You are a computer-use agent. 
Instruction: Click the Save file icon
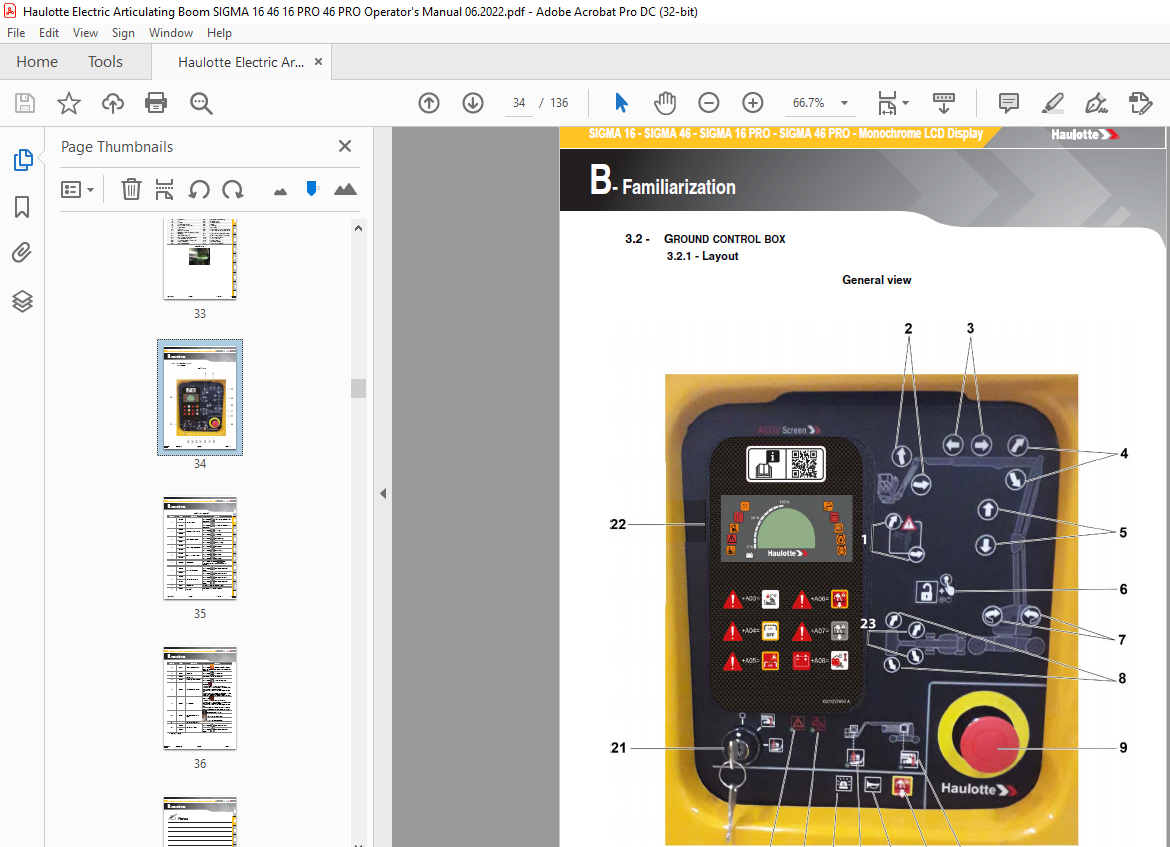[x=25, y=103]
